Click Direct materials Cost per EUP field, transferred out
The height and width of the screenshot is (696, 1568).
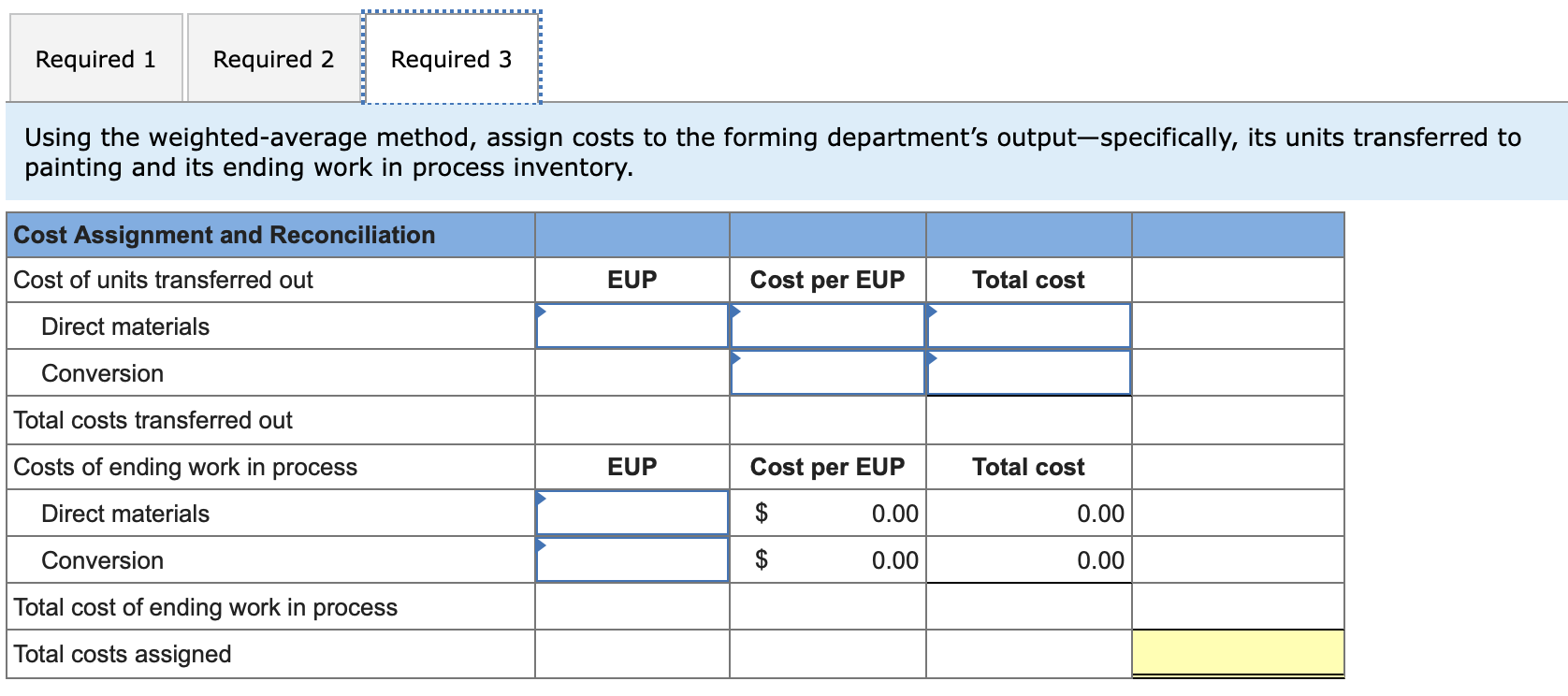point(828,326)
